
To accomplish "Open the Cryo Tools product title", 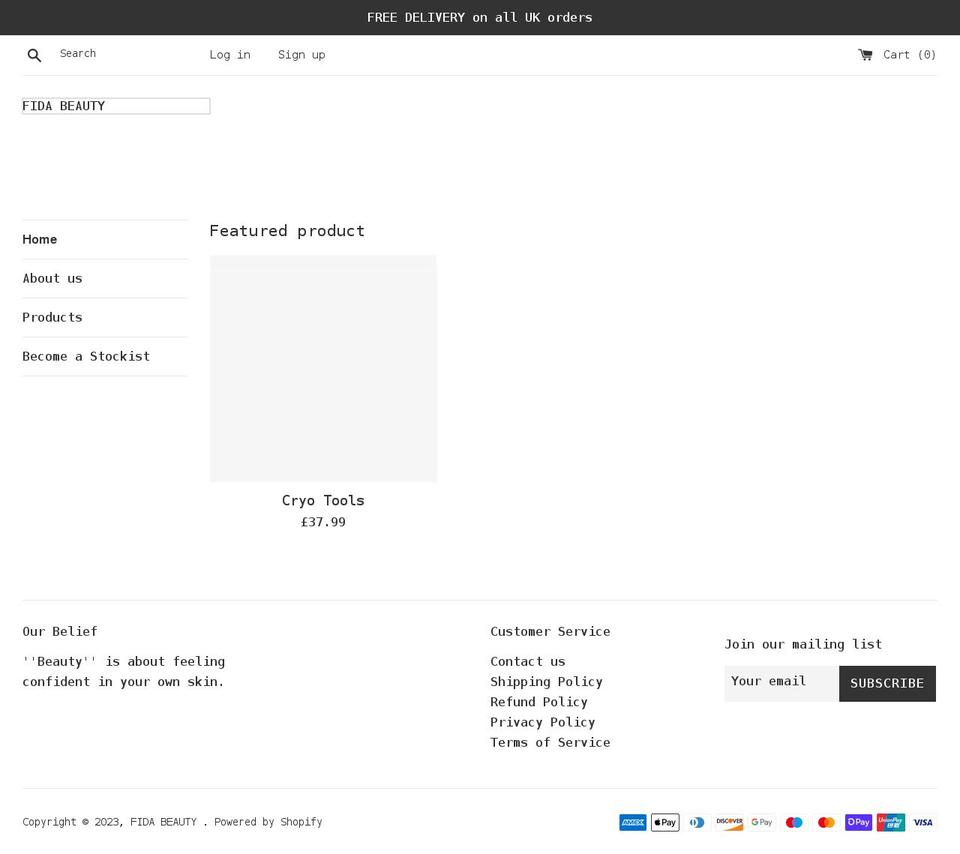I will [323, 500].
